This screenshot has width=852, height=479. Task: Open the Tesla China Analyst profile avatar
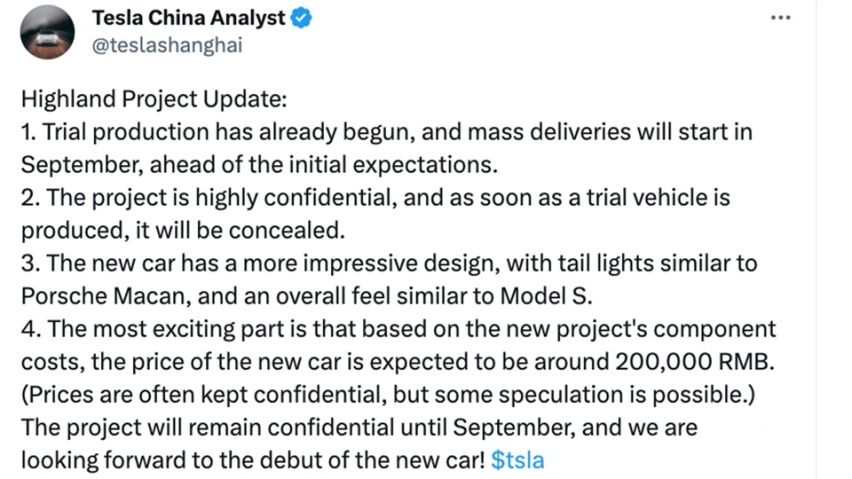point(47,32)
